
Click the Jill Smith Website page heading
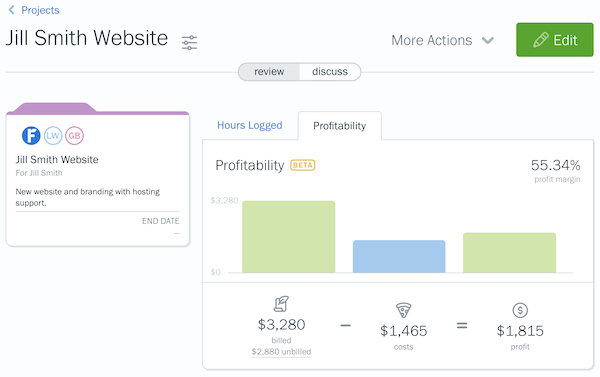tap(87, 38)
